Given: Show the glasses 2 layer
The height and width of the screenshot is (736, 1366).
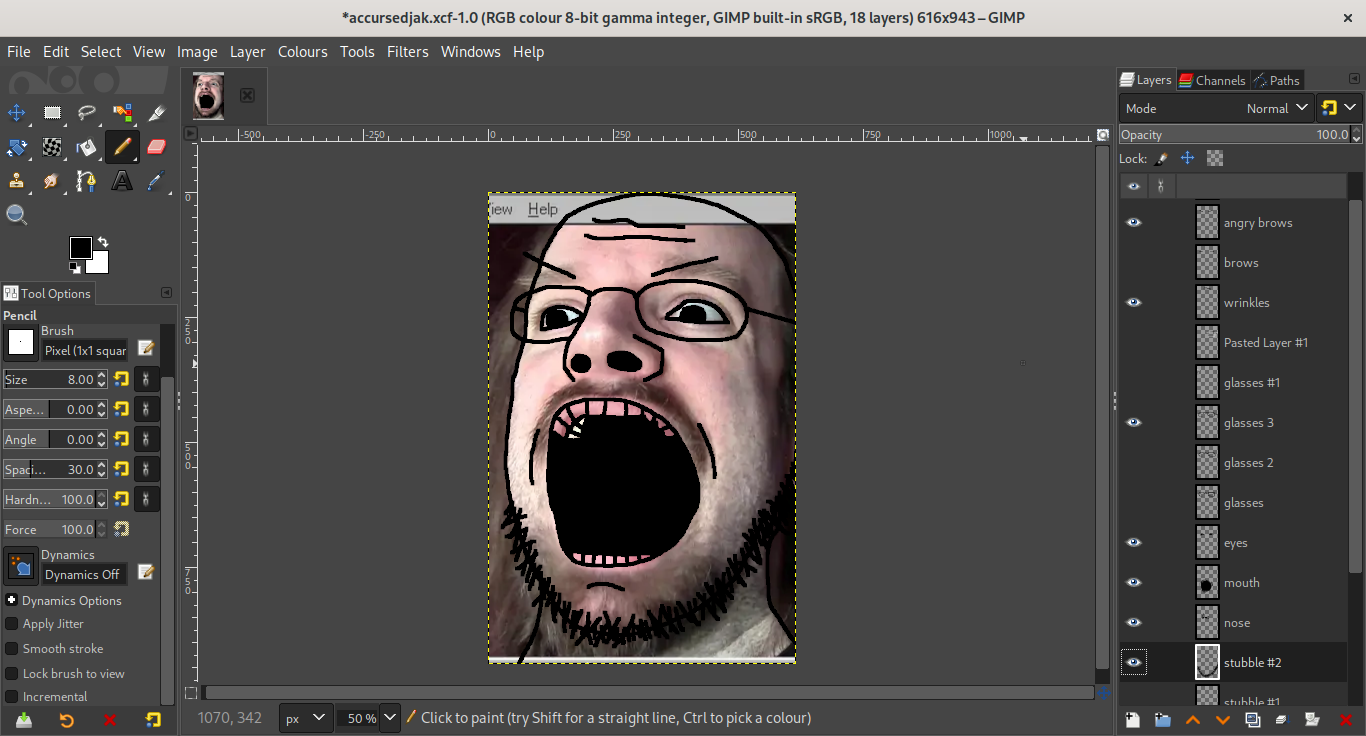Looking at the screenshot, I should 1133,463.
